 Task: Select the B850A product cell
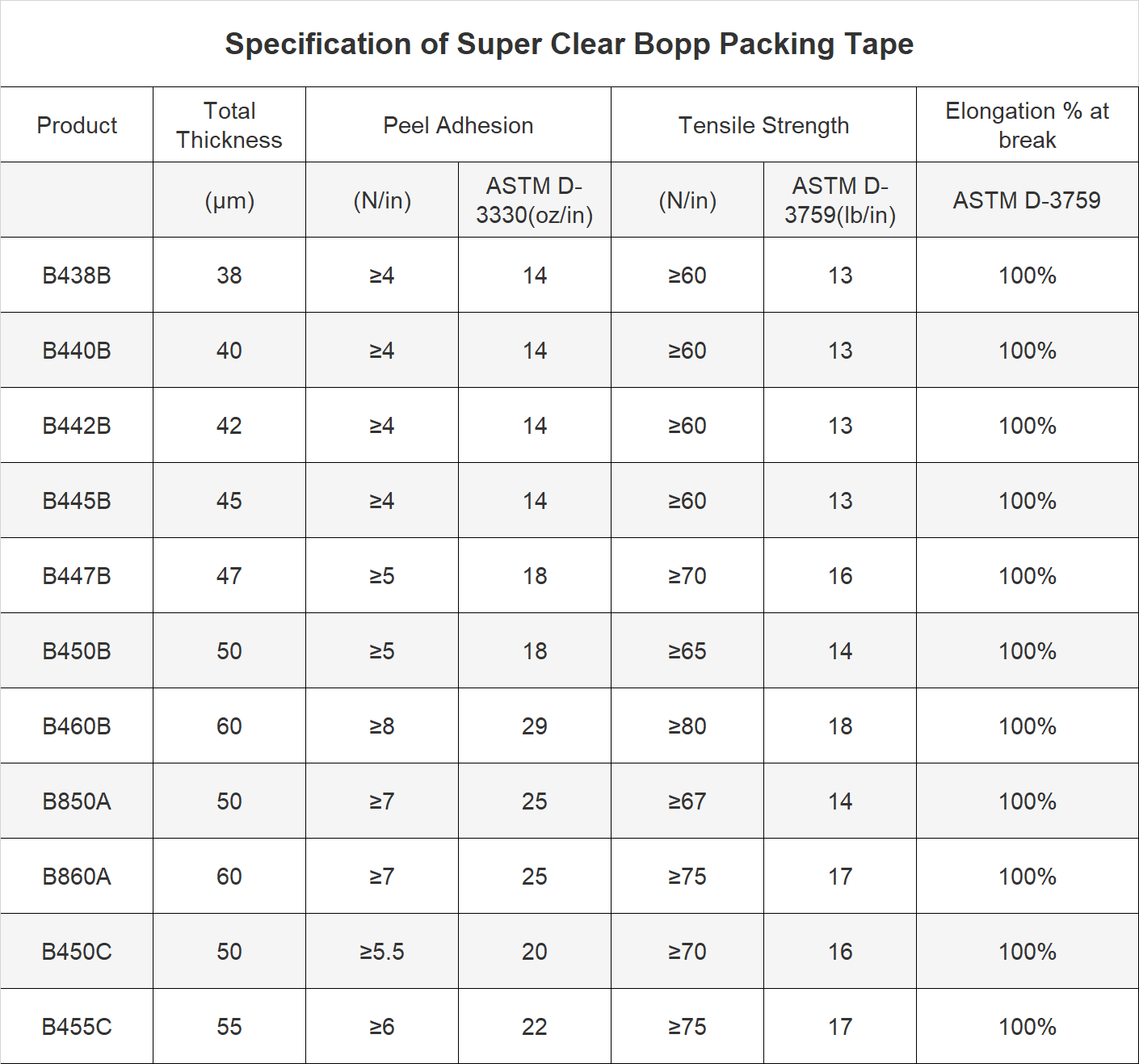click(x=77, y=801)
